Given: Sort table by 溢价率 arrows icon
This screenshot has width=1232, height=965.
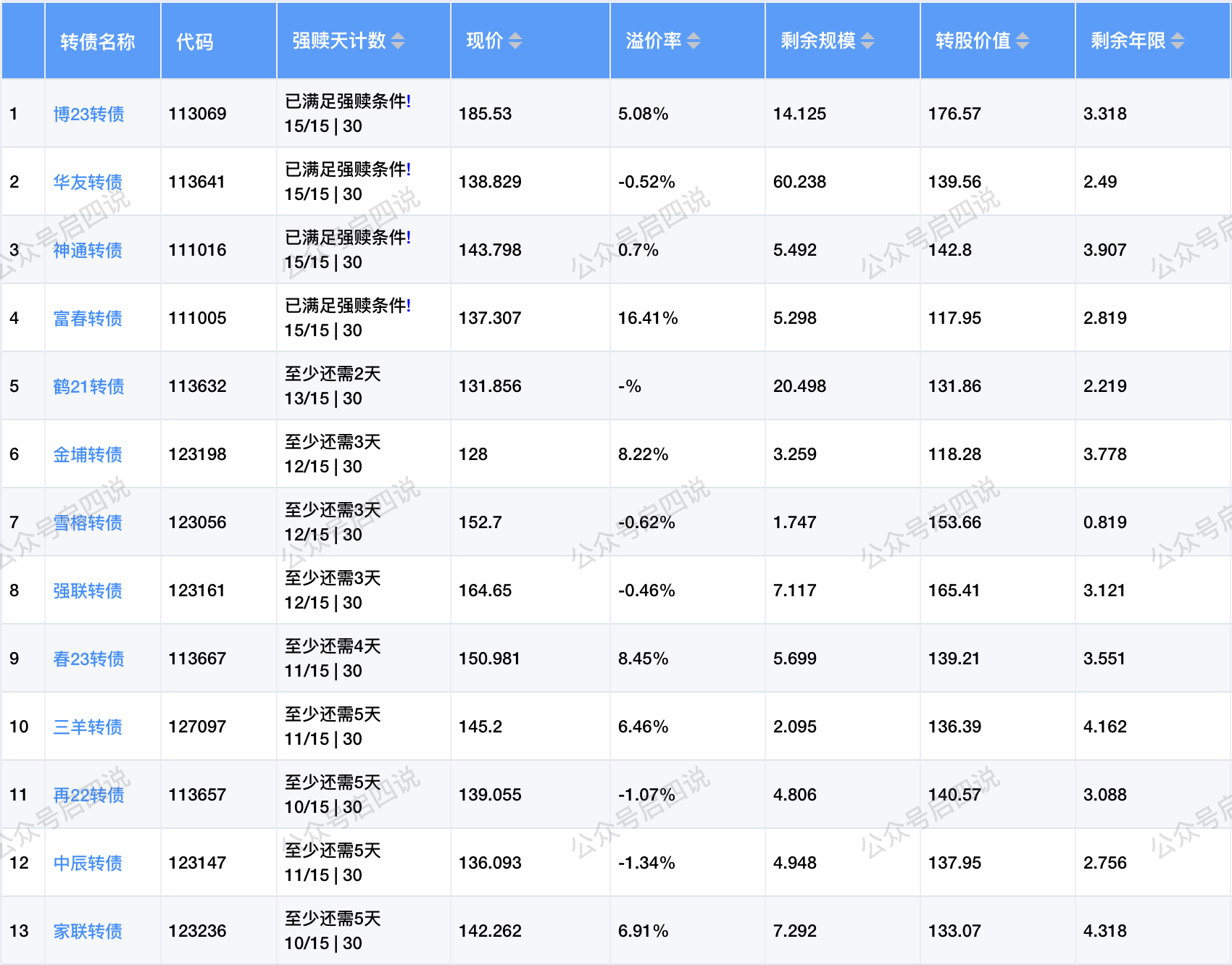Looking at the screenshot, I should [x=694, y=41].
